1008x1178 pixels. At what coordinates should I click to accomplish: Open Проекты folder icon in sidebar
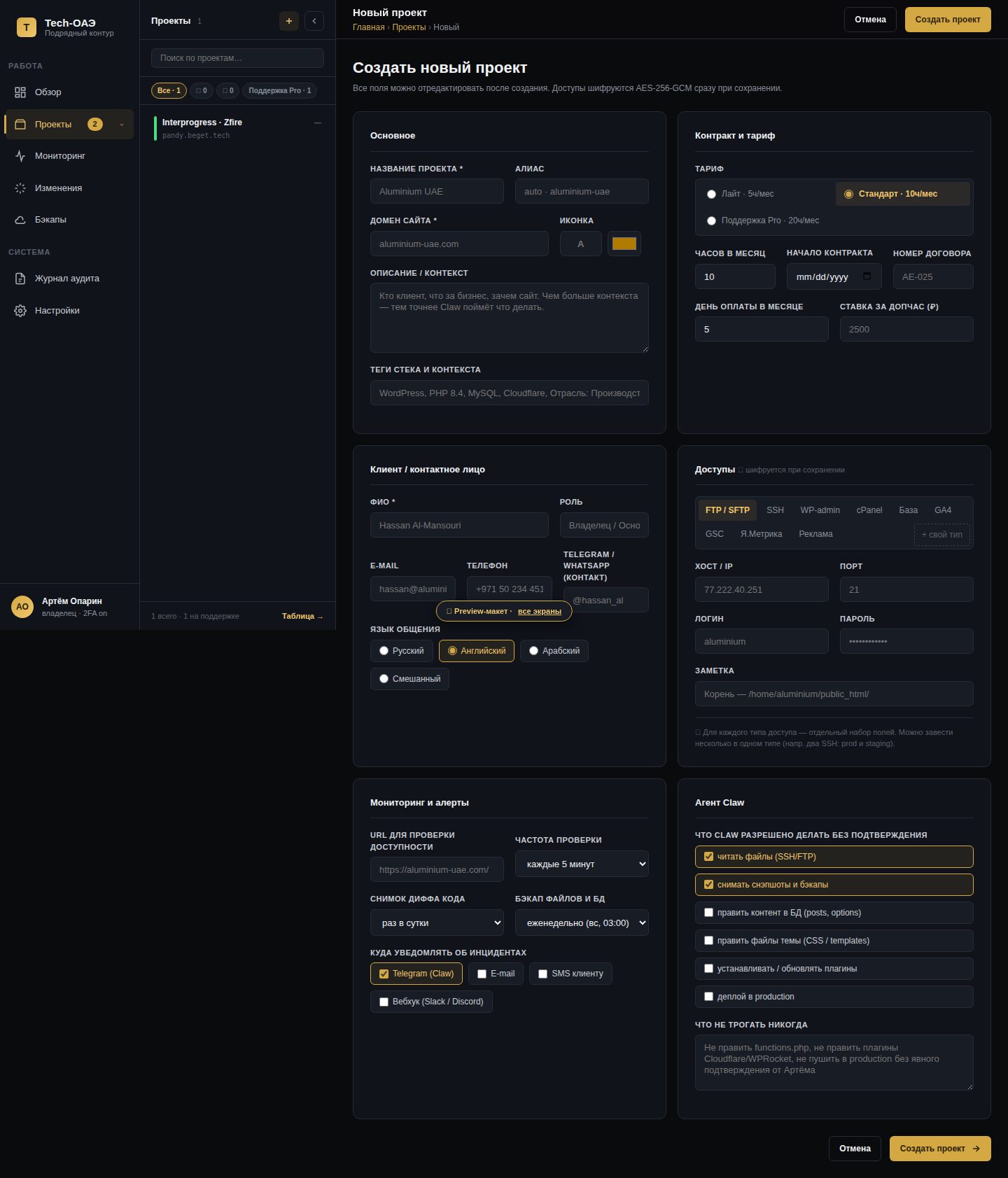click(x=20, y=125)
